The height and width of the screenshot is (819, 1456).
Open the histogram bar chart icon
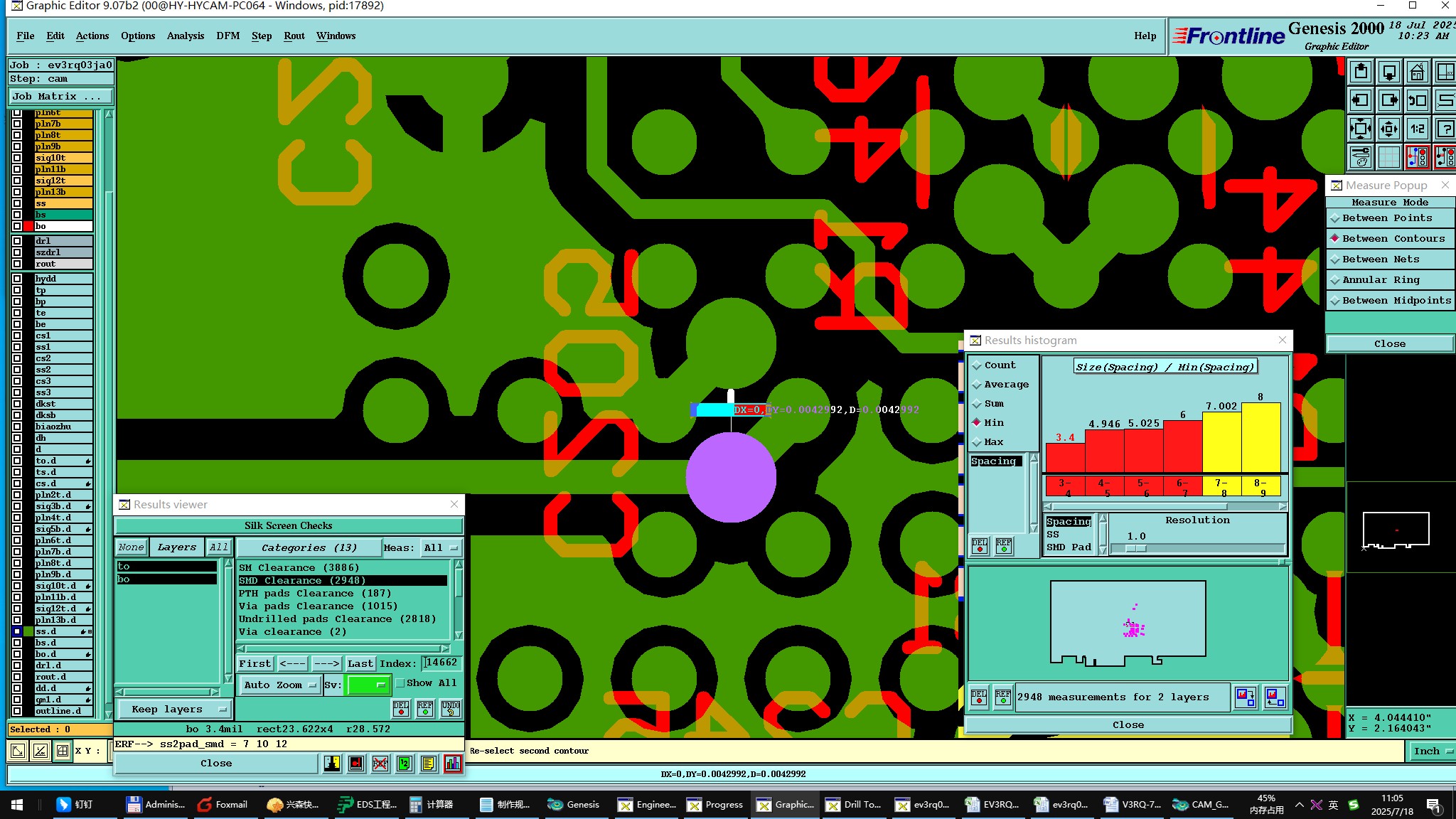[452, 764]
